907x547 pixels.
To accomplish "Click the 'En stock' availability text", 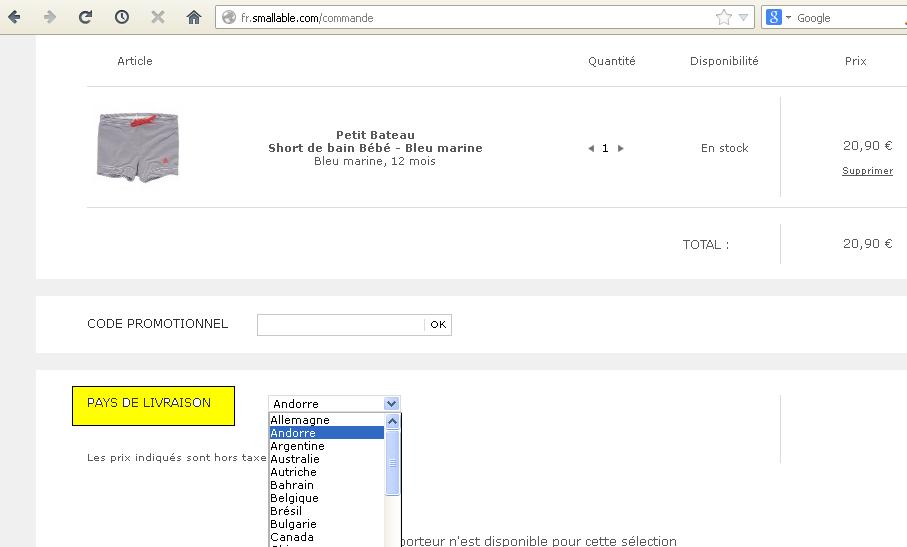I will (725, 148).
